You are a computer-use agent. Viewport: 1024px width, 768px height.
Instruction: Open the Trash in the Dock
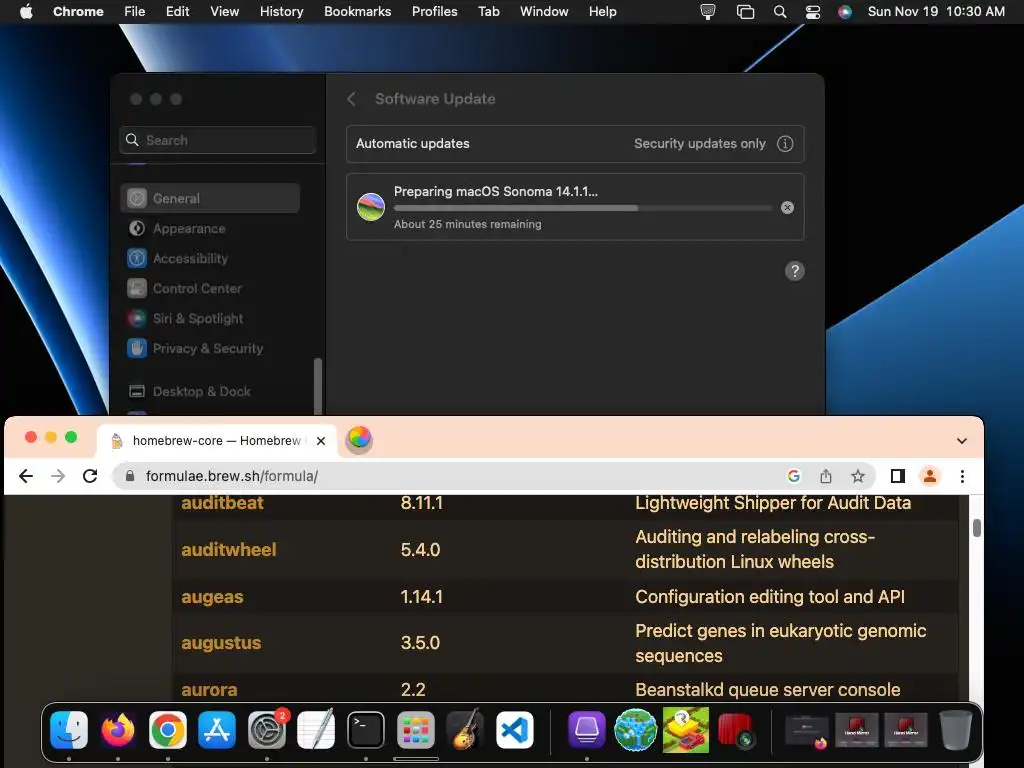tap(955, 730)
